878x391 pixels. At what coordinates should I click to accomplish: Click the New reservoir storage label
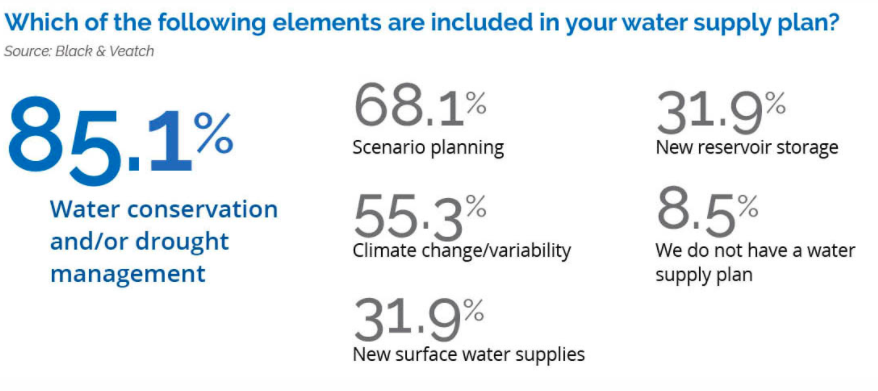pos(747,147)
